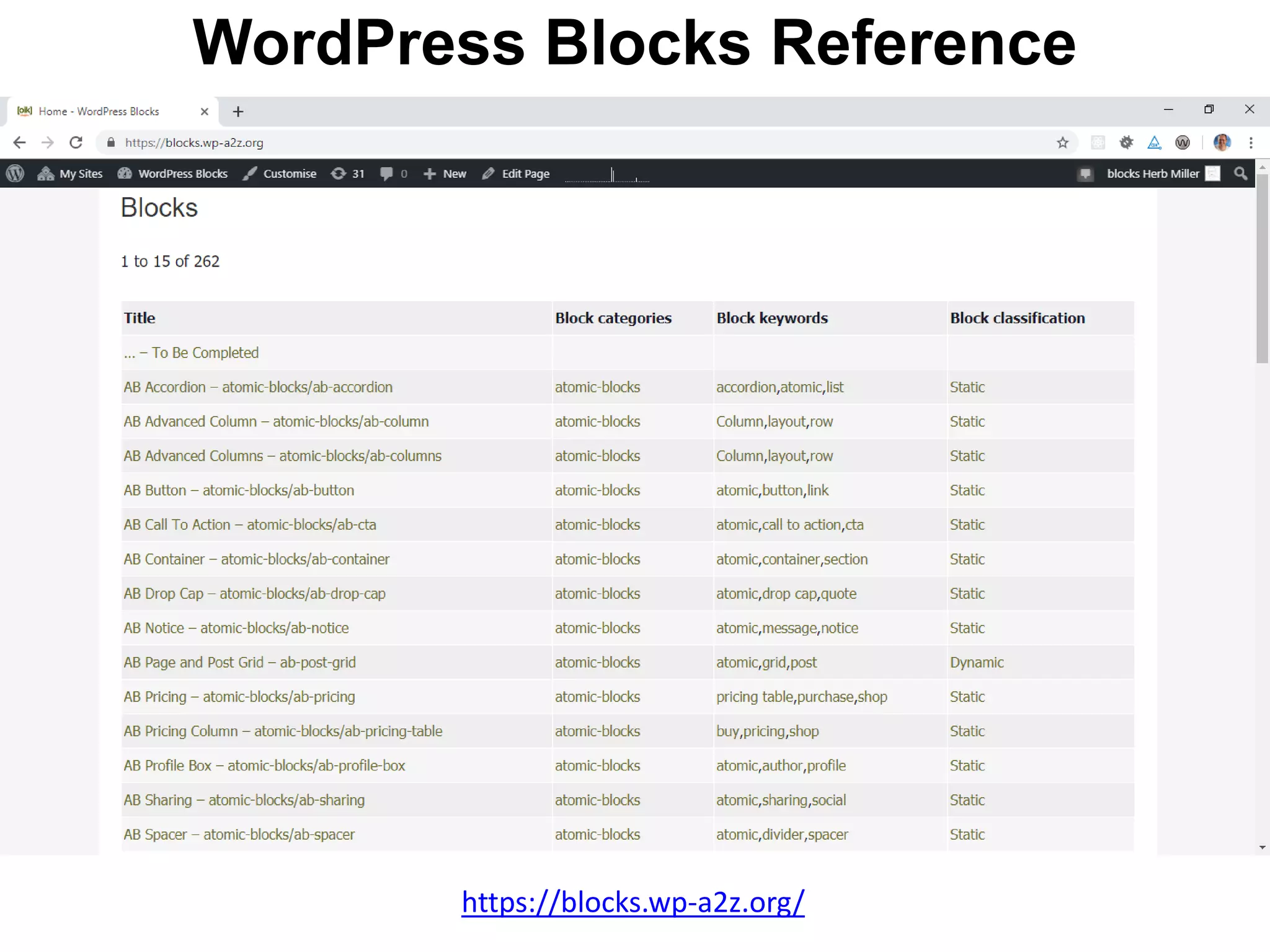
Task: Click the admin bar search magnifier
Action: click(1240, 174)
